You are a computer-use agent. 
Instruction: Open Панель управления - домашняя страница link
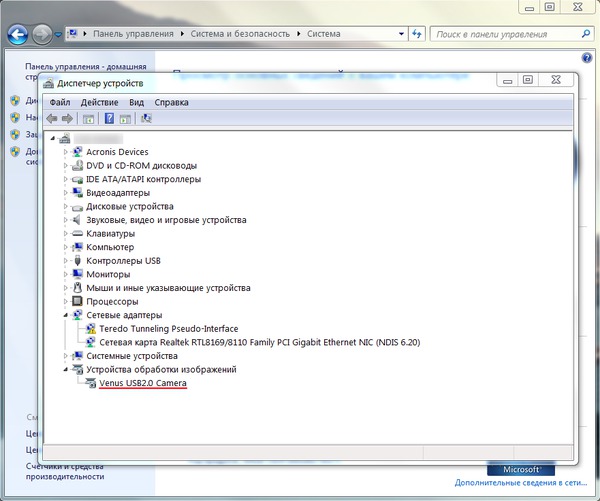pos(86,72)
